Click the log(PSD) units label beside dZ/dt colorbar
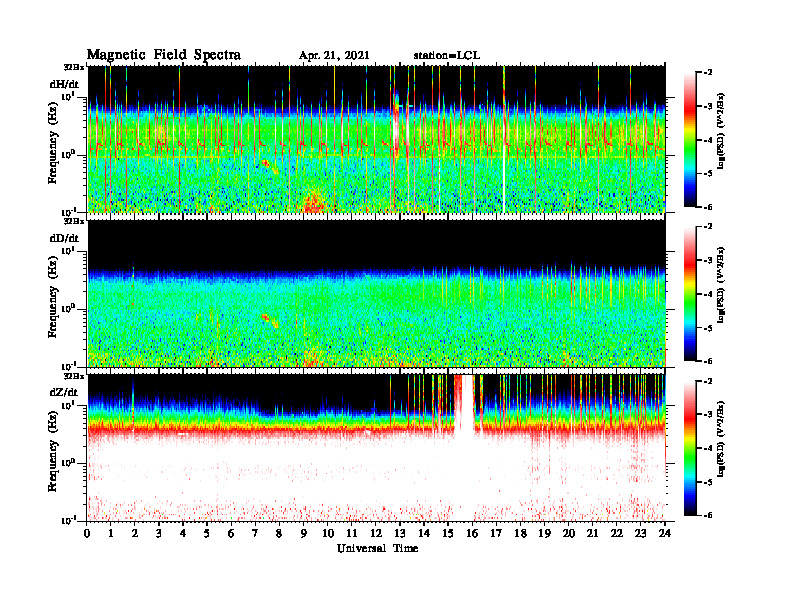 [720, 439]
